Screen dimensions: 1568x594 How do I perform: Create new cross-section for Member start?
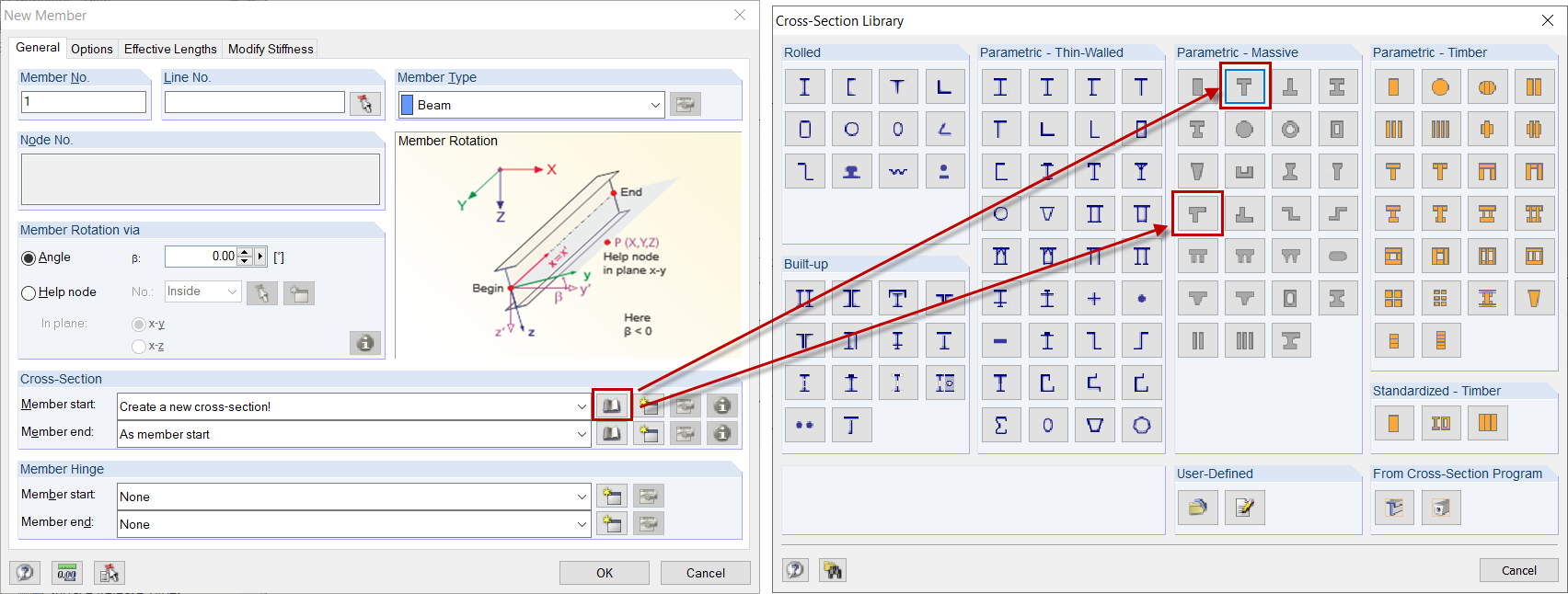(x=649, y=406)
